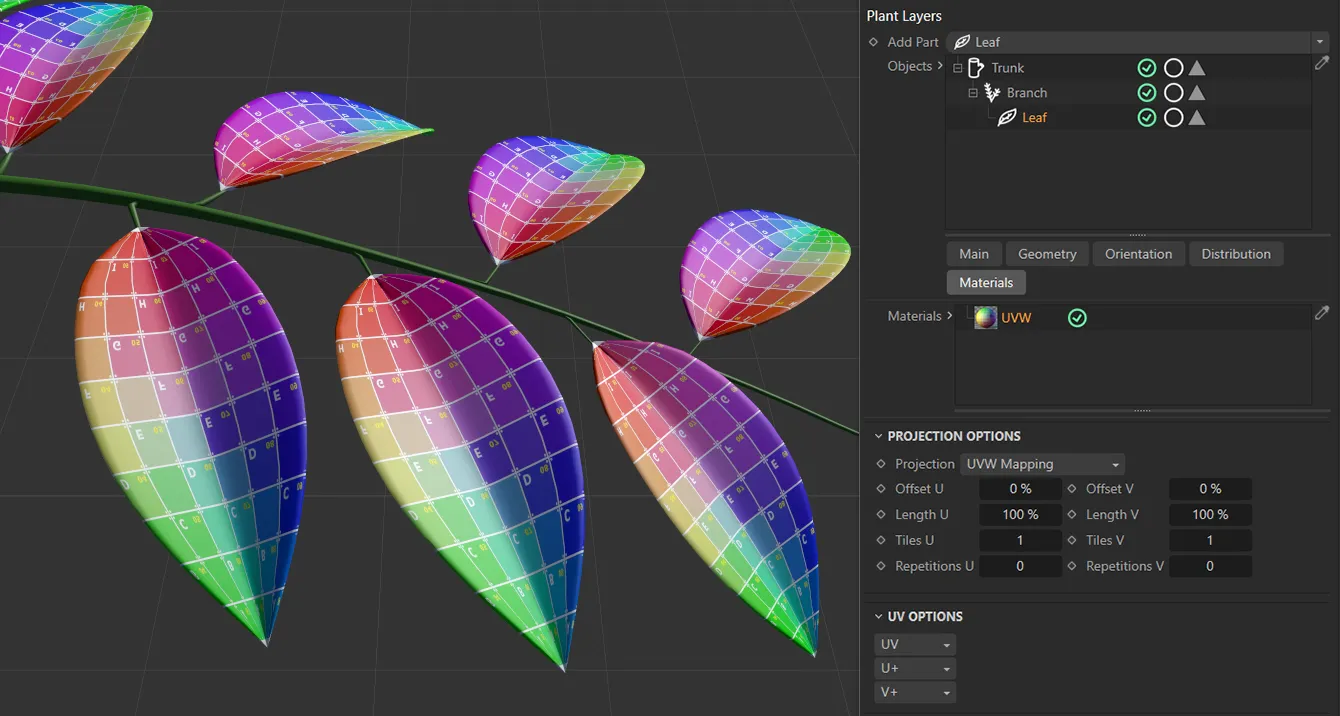Switch to the Geometry tab
The height and width of the screenshot is (716, 1340).
tap(1047, 253)
